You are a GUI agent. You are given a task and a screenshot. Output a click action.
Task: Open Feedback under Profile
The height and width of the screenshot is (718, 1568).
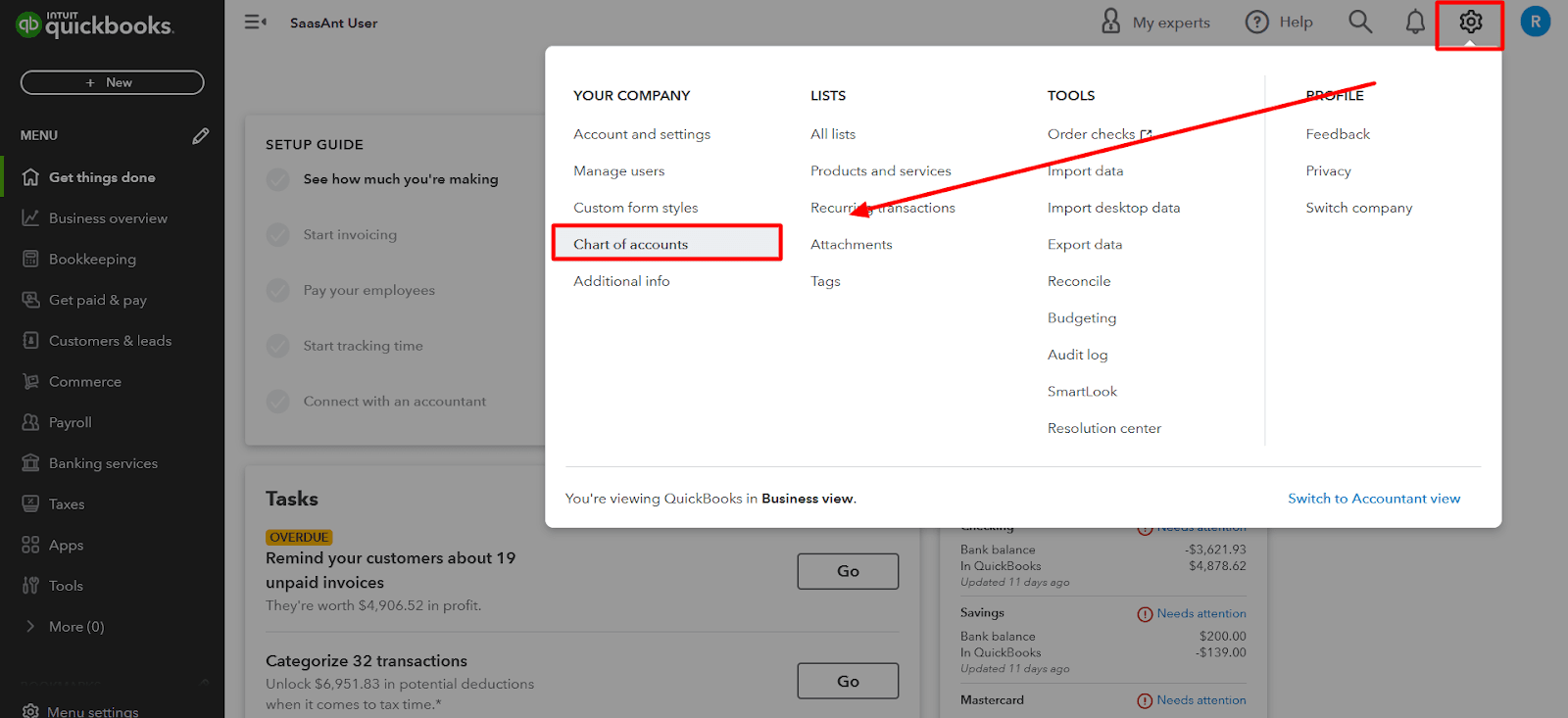point(1338,134)
